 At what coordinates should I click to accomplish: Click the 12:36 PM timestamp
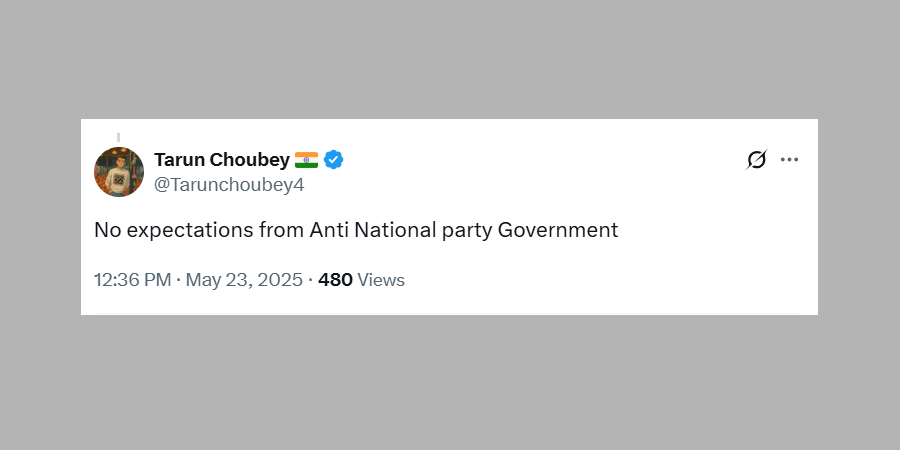(x=132, y=280)
